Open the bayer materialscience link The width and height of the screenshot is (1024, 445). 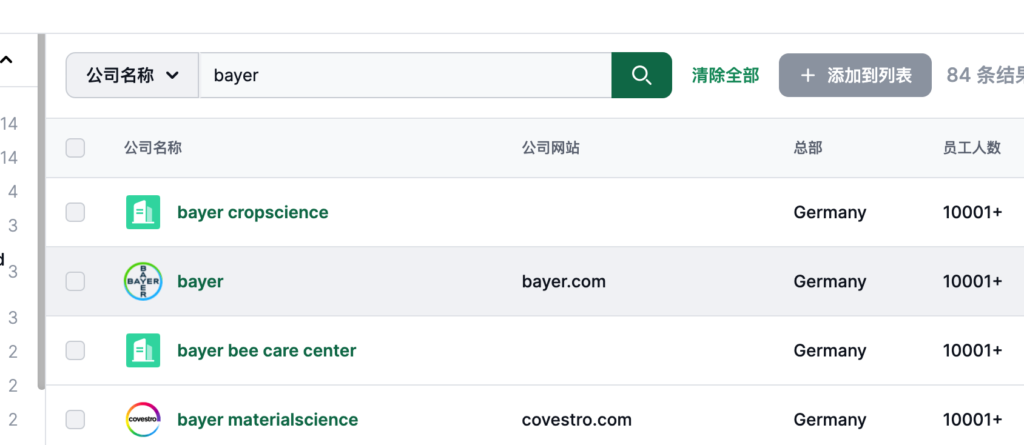[x=268, y=420]
